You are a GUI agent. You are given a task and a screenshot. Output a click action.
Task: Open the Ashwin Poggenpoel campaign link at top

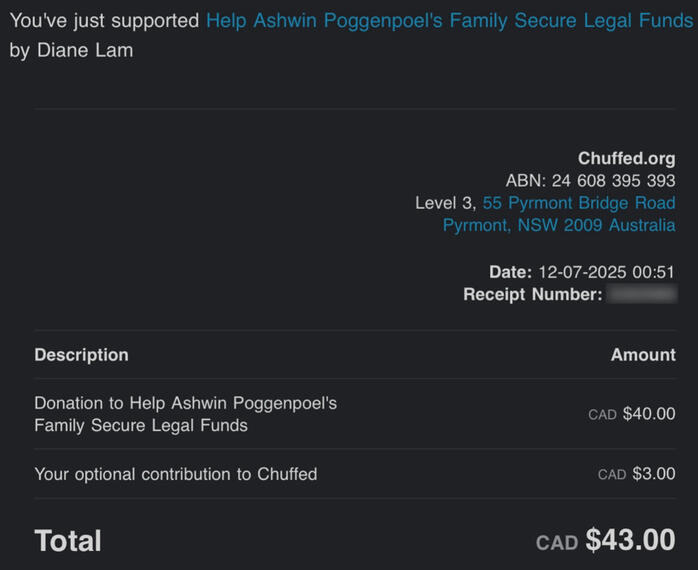pyautogui.click(x=448, y=21)
